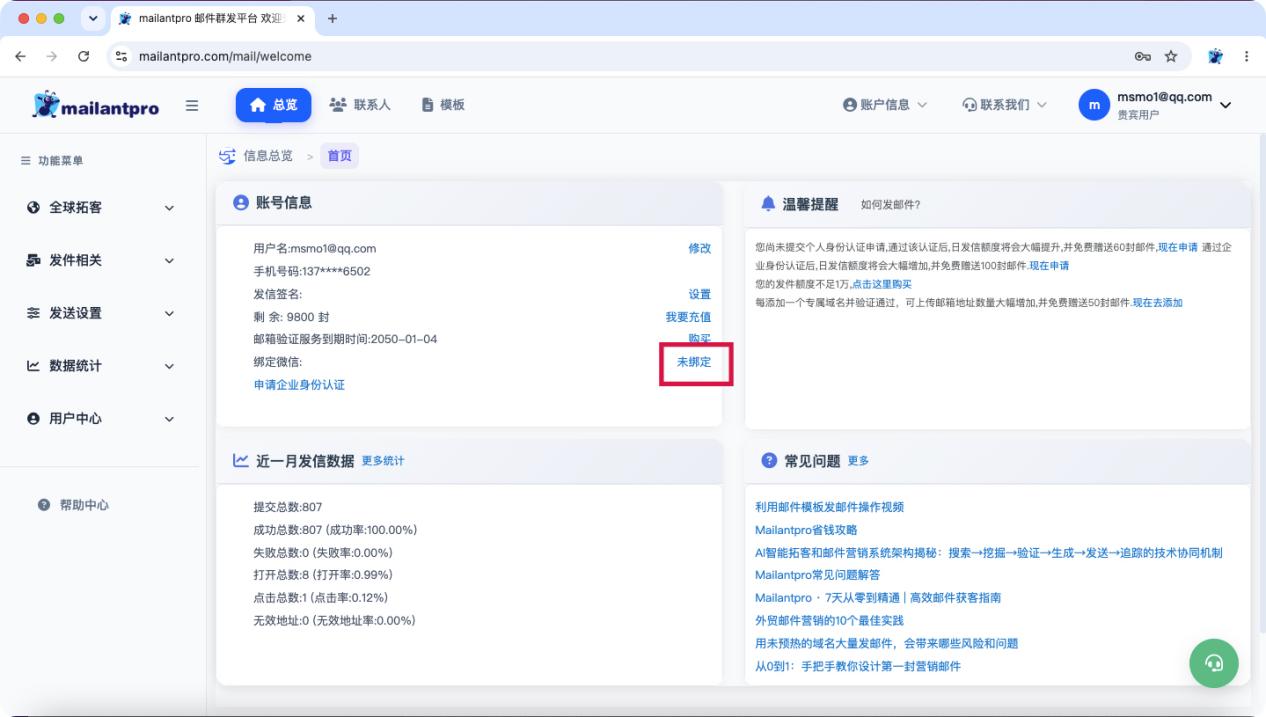Open the 联系我们 dropdown menu
This screenshot has width=1266, height=717.
[1004, 105]
